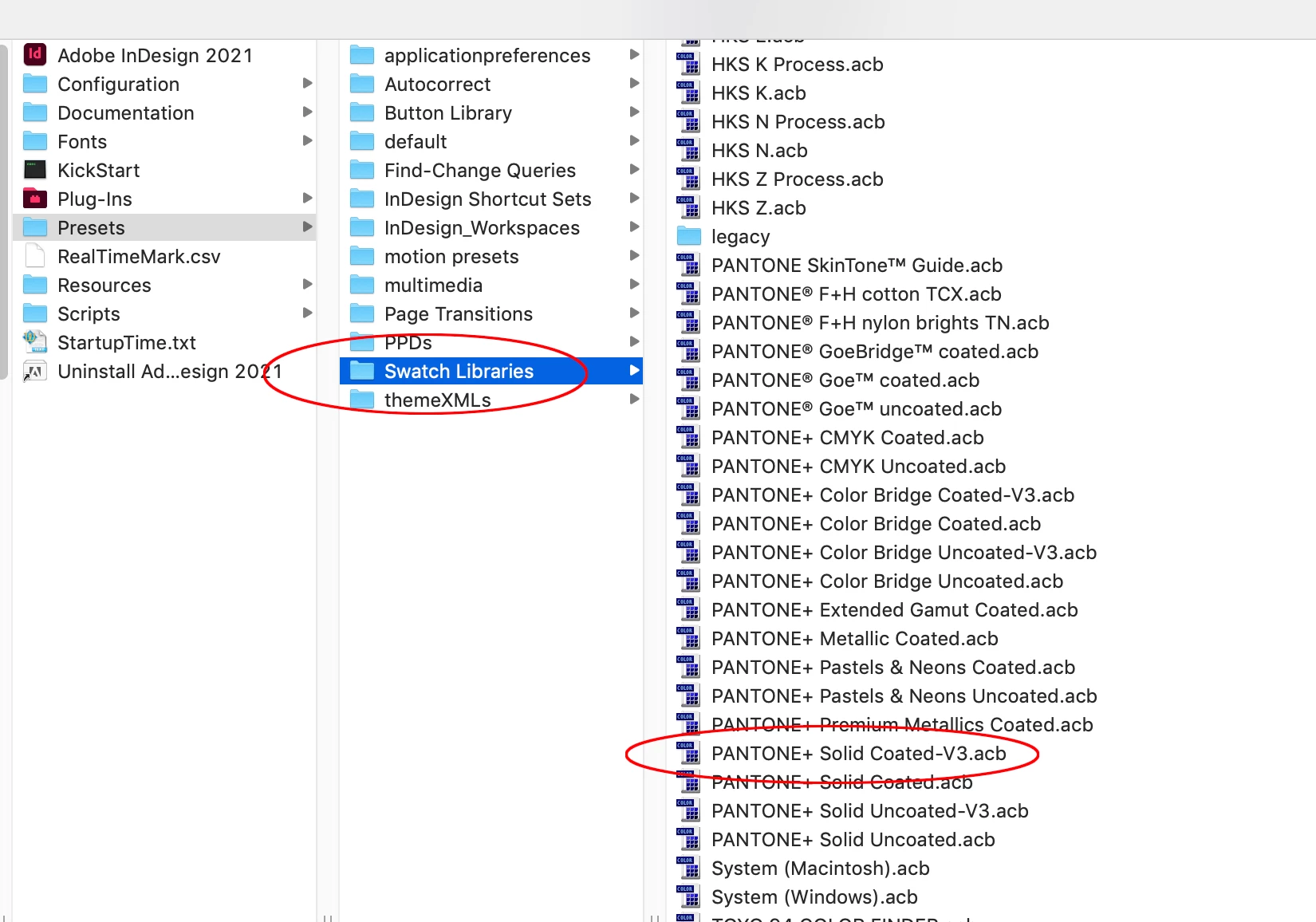This screenshot has width=1316, height=922.
Task: Click the legacy folder icon
Action: point(689,237)
